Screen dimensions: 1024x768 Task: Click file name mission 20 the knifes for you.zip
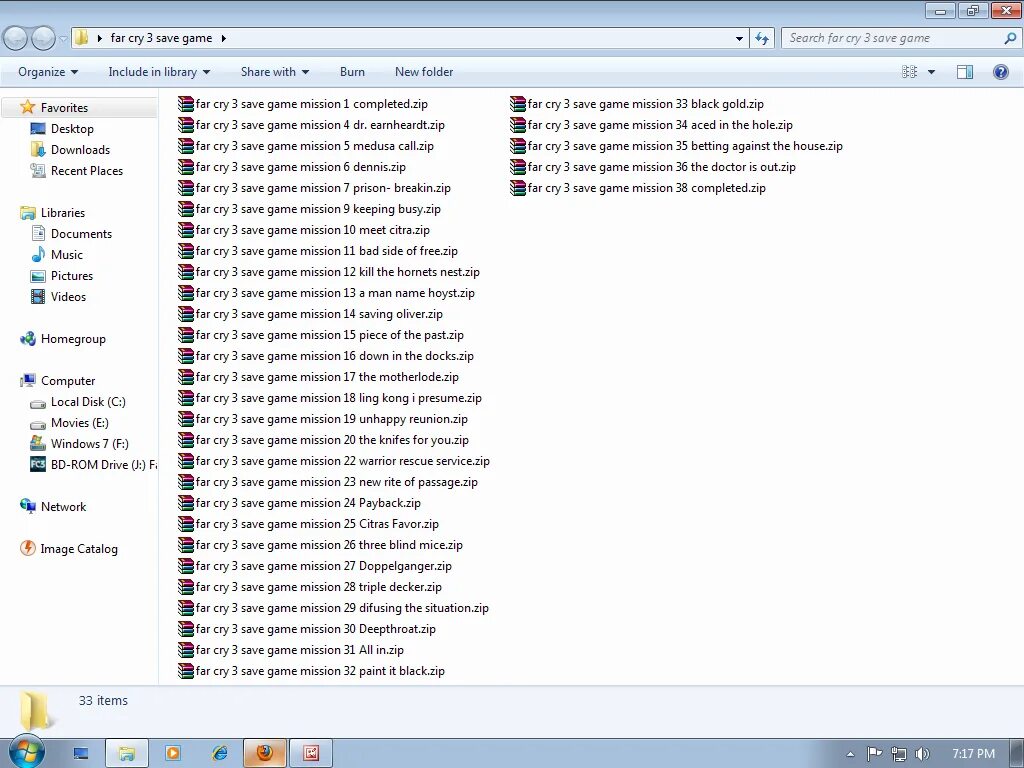(x=332, y=440)
